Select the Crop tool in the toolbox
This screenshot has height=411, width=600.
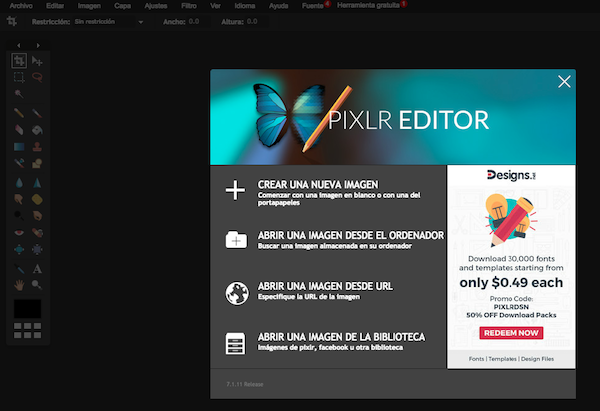click(19, 60)
